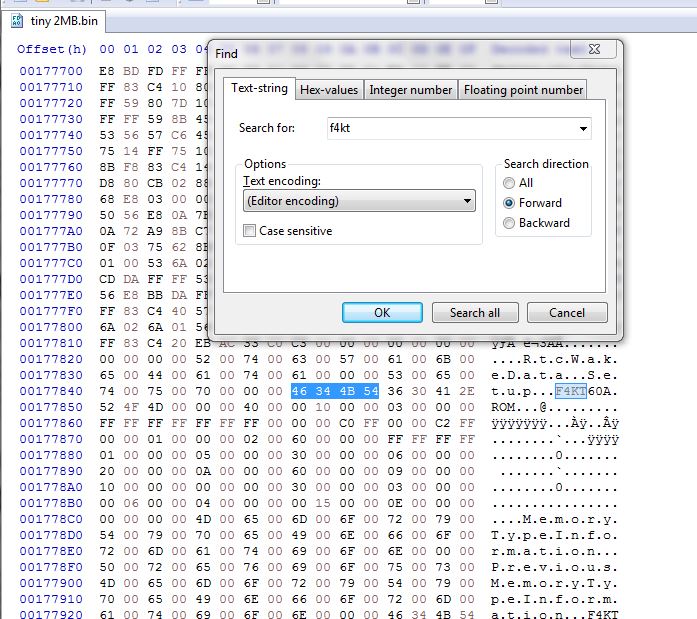Click column header 00 in hex view

pos(107,49)
